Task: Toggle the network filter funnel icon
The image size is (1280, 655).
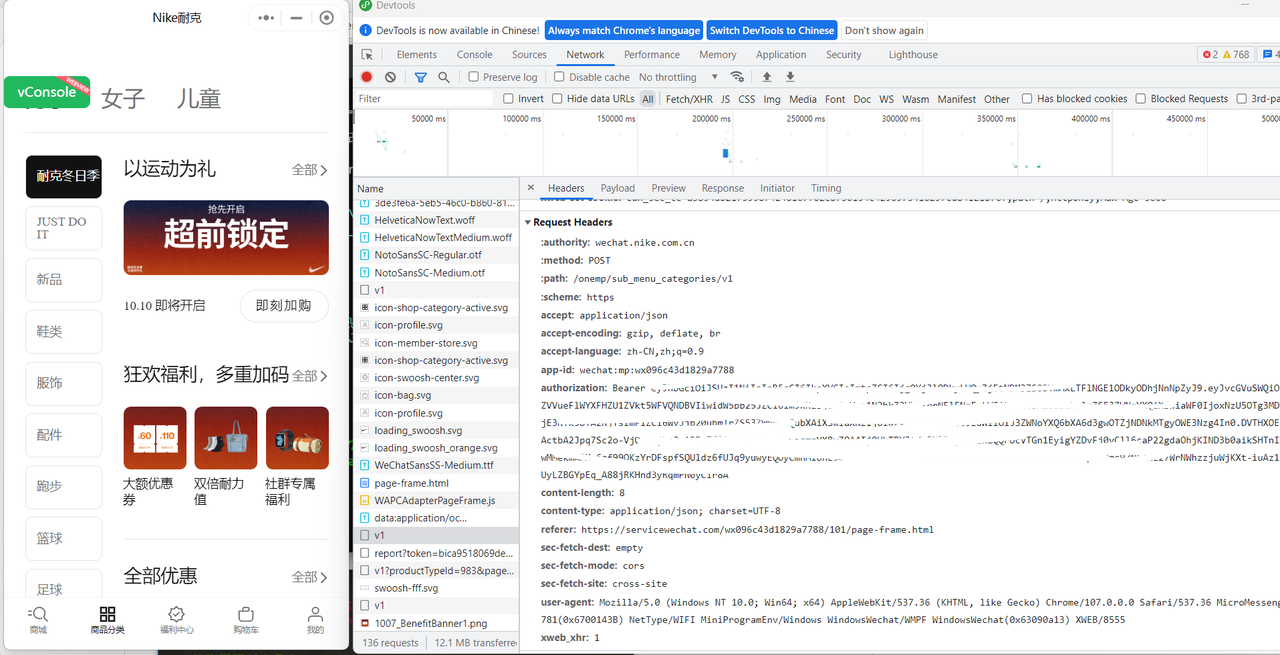Action: click(421, 77)
